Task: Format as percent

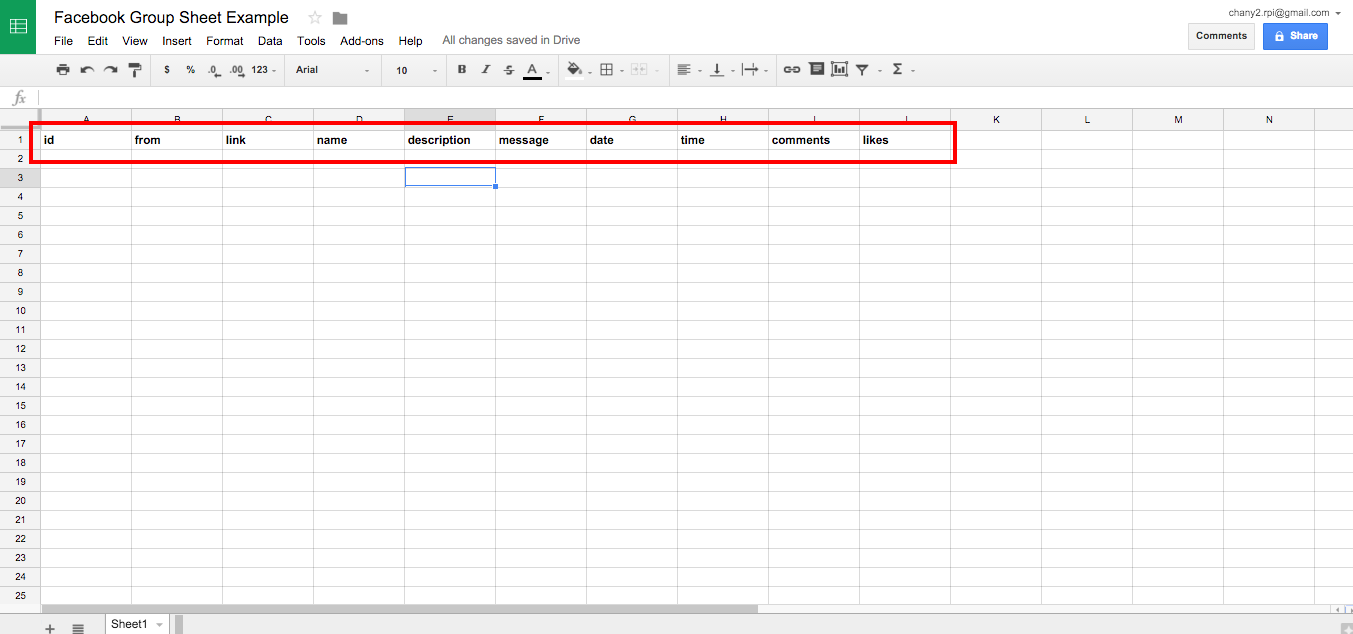Action: click(x=190, y=70)
